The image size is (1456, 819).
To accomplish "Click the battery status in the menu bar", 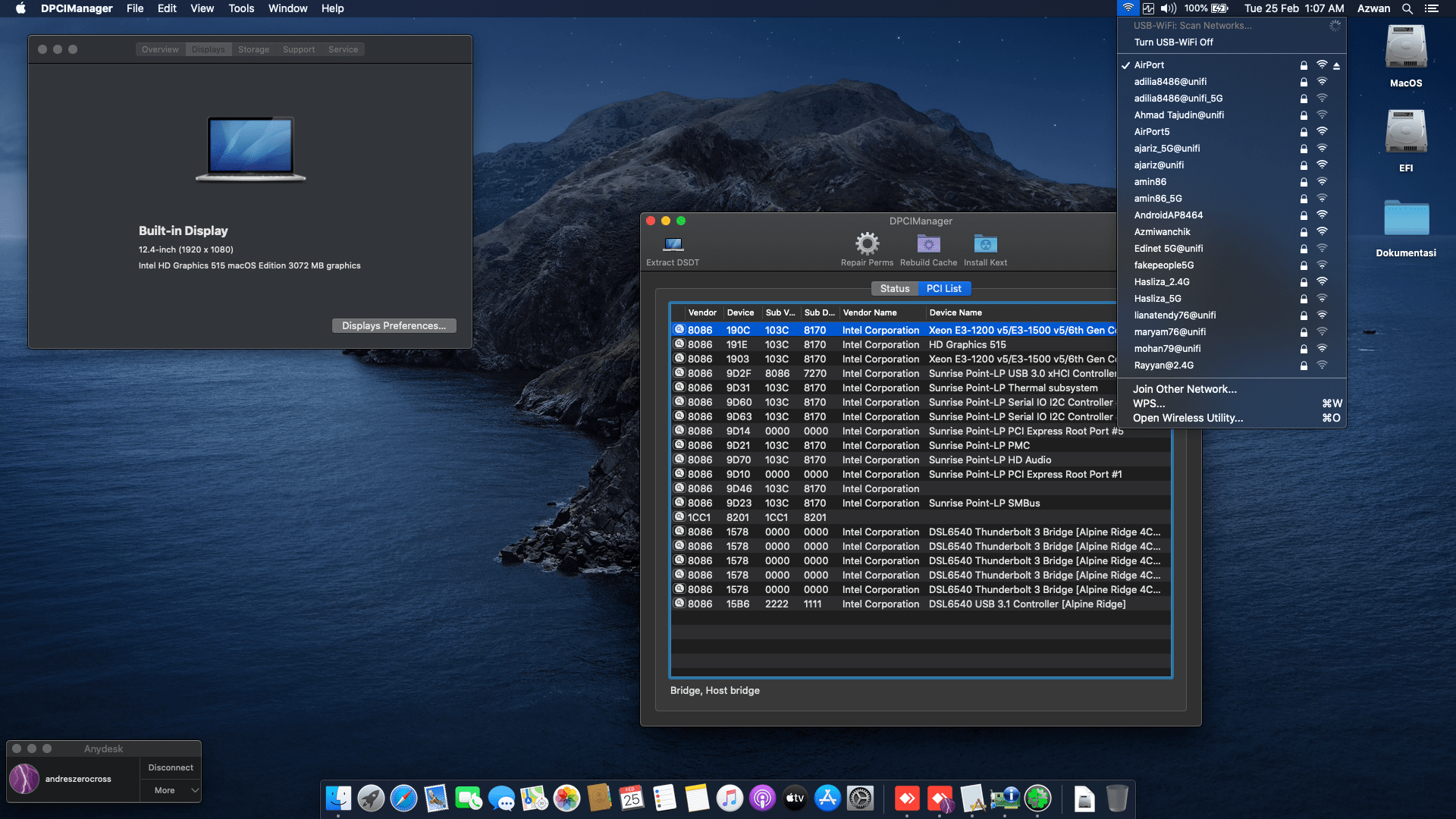I will [1207, 8].
